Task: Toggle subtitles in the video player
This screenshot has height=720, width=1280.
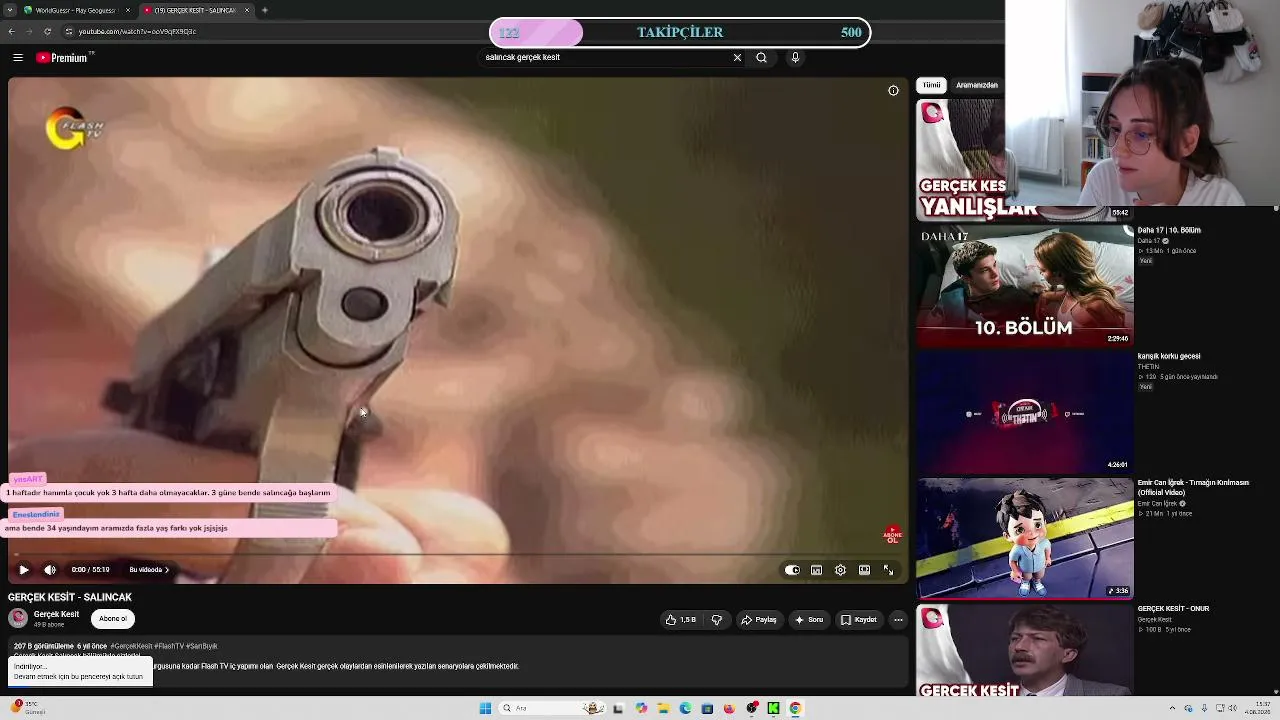Action: pos(816,570)
